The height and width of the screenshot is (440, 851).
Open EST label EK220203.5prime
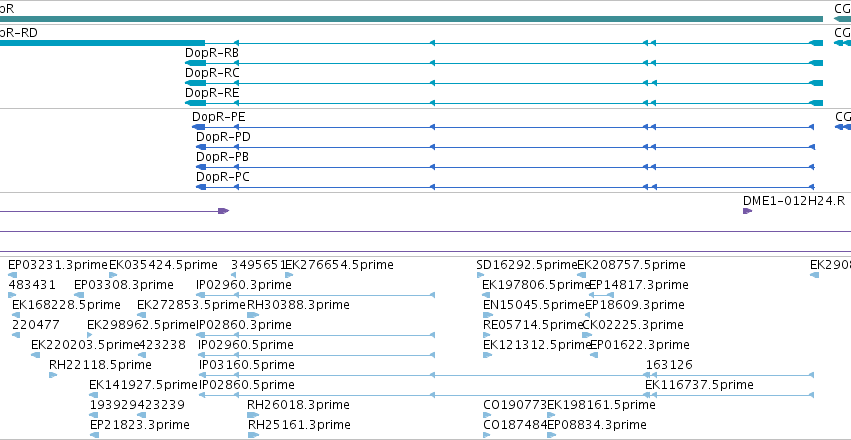[x=85, y=345]
